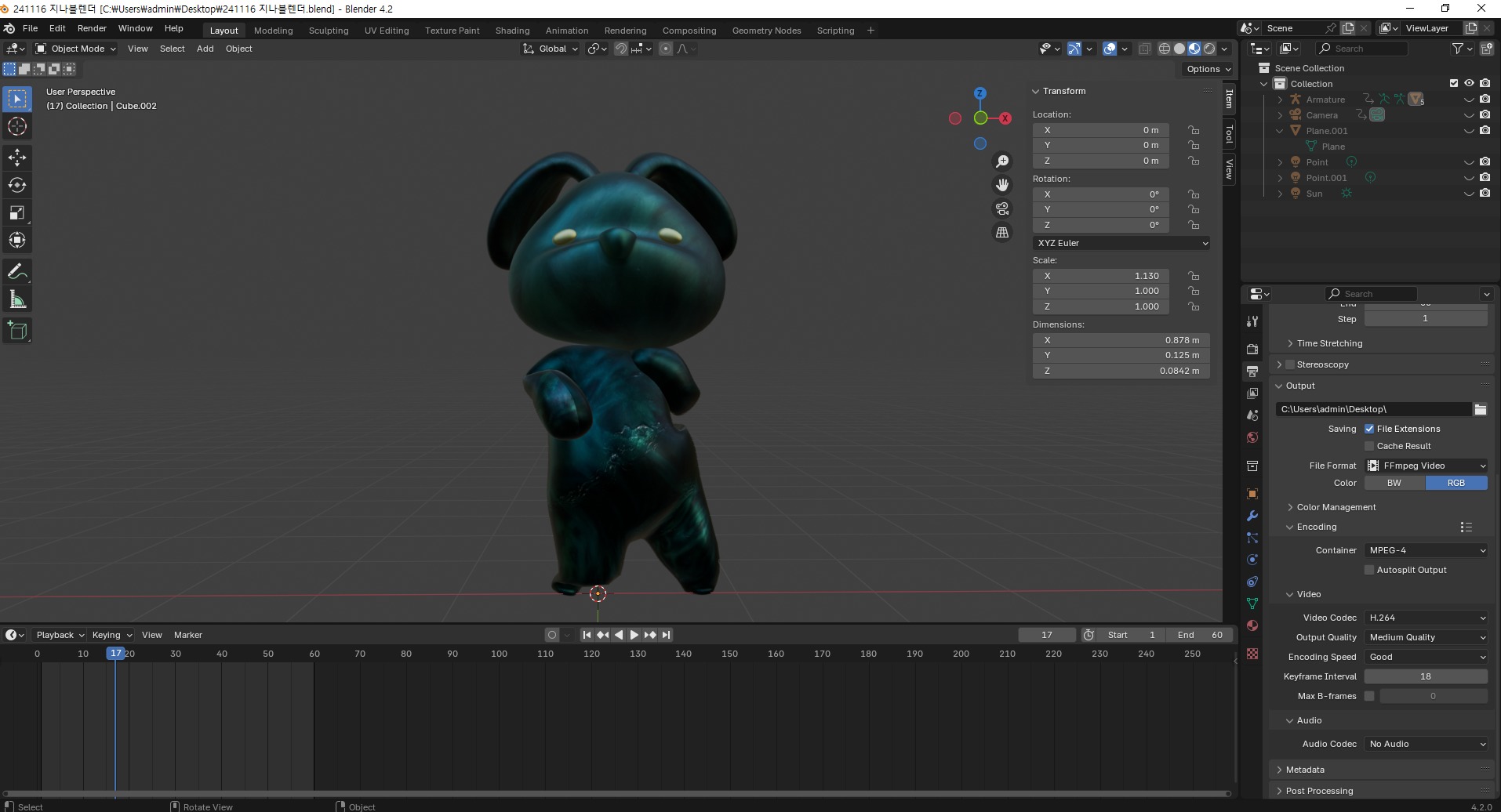Open the XYZ Euler rotation dropdown
The height and width of the screenshot is (812, 1501).
pos(1121,243)
